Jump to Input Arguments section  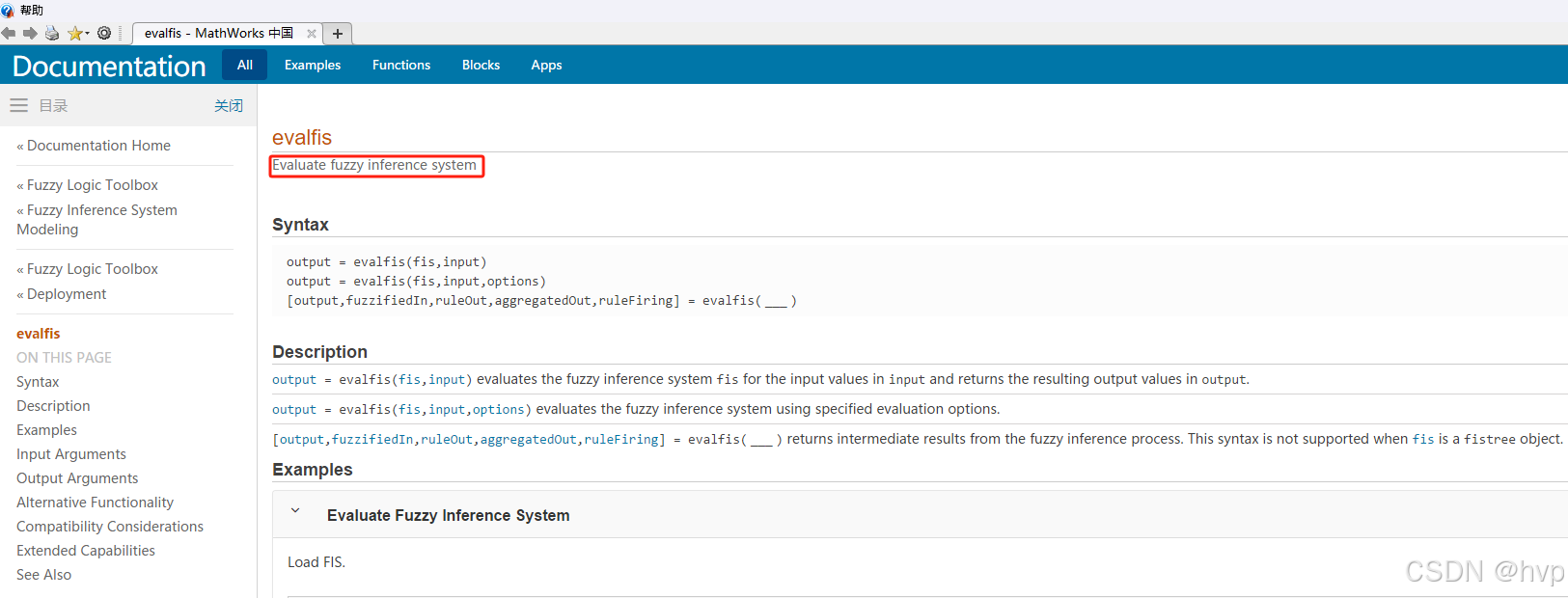click(x=71, y=454)
